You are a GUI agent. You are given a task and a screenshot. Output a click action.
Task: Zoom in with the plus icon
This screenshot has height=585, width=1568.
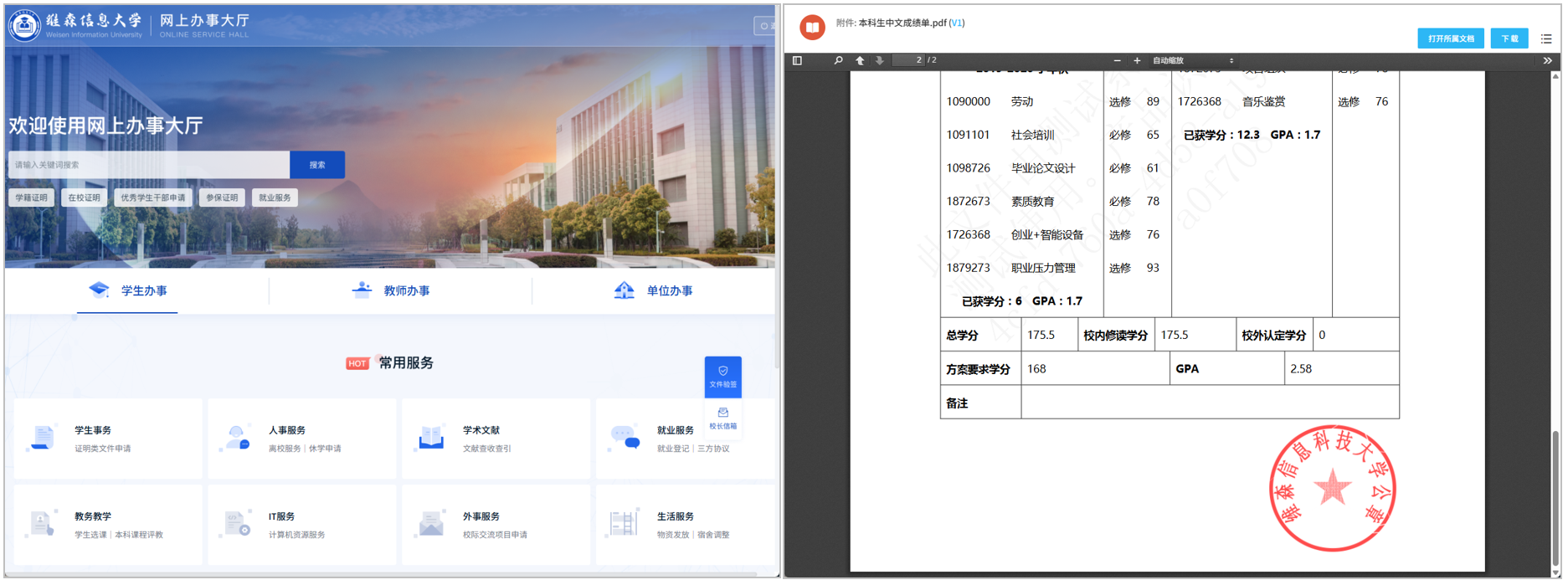point(1137,60)
